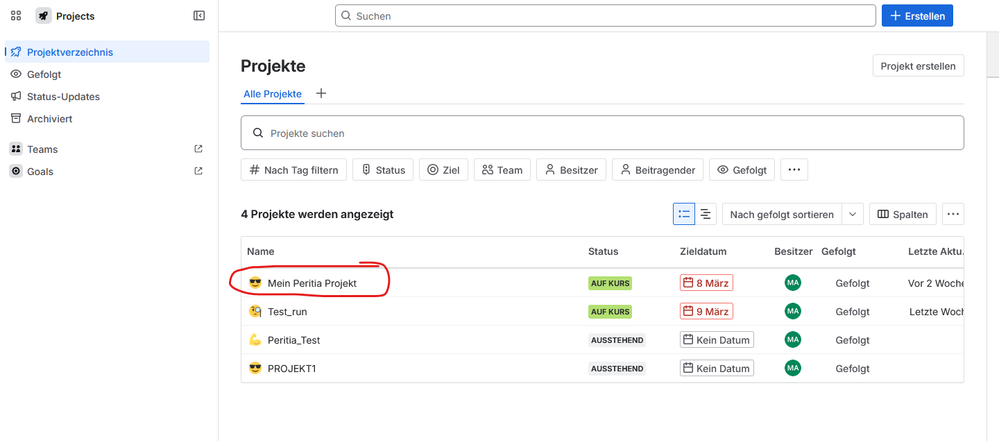Open Teams in the sidebar

(107, 149)
